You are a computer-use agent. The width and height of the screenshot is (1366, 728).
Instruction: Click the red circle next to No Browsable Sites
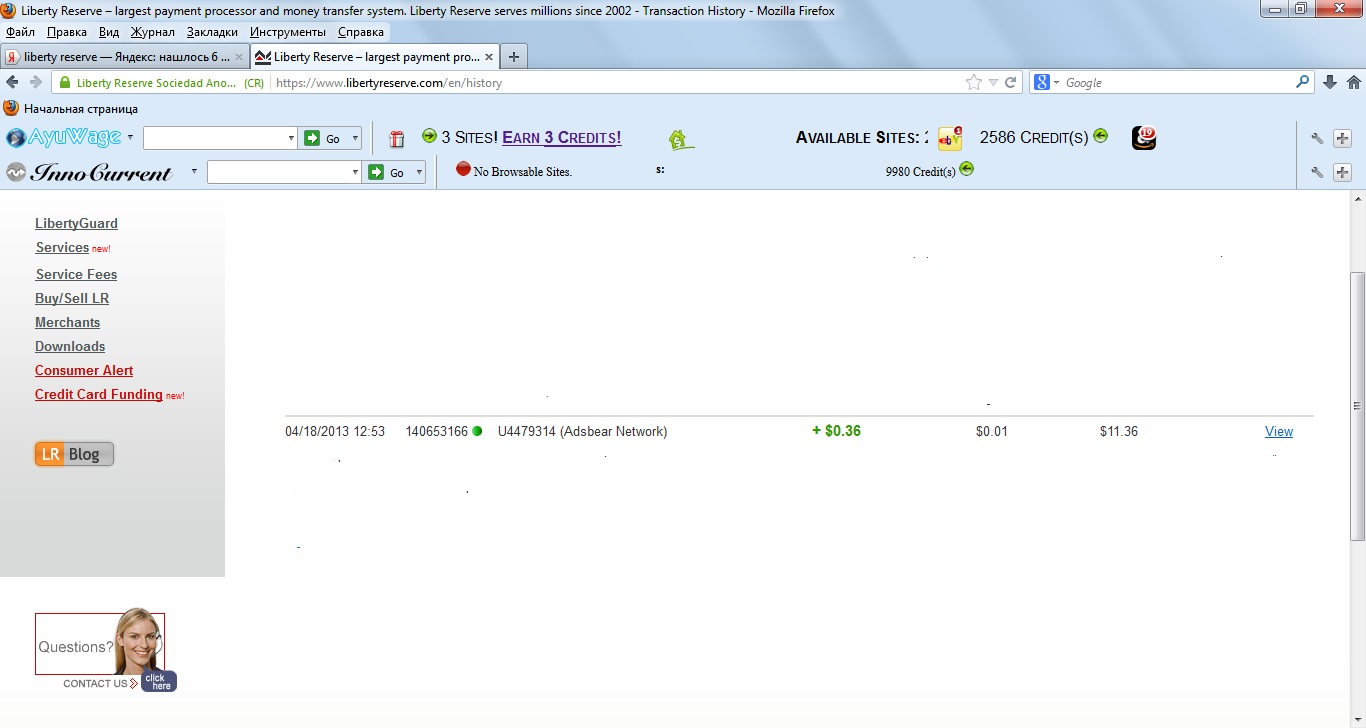463,169
